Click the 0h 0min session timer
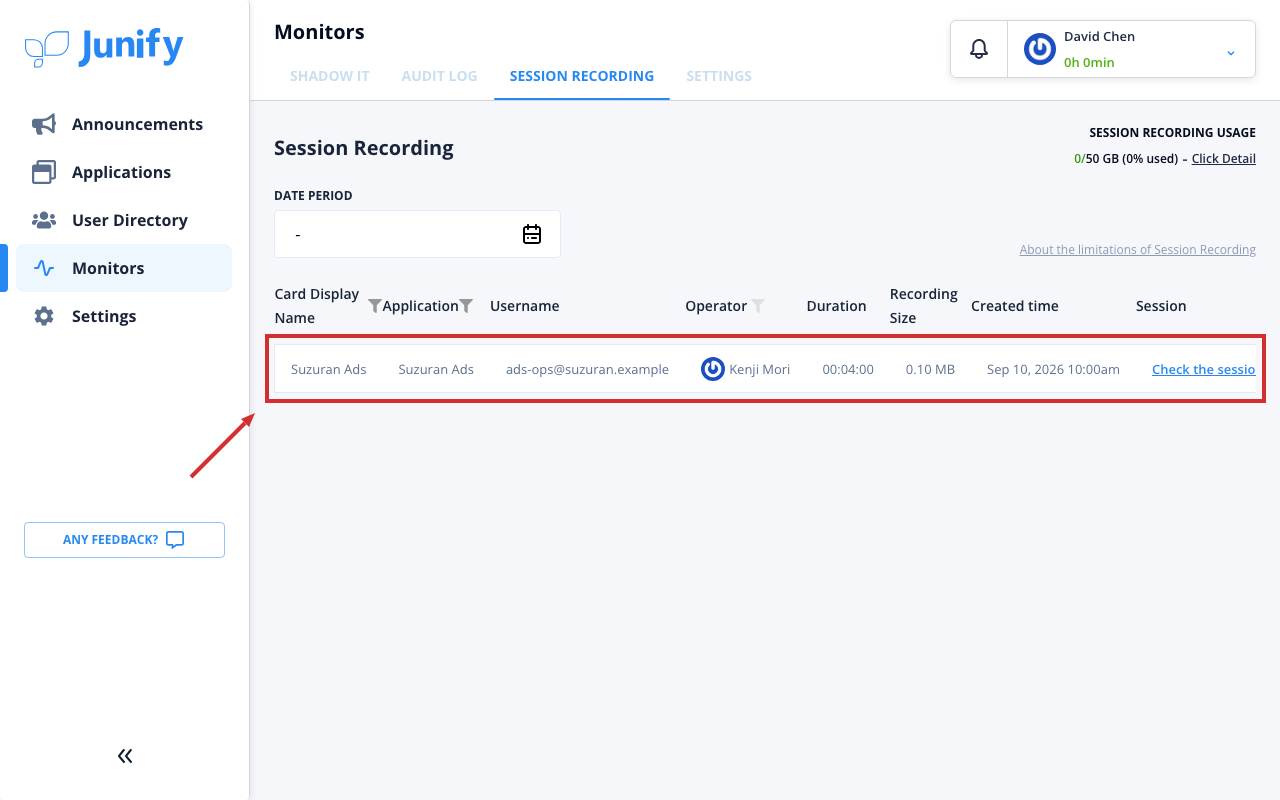The width and height of the screenshot is (1280, 800). coord(1089,62)
